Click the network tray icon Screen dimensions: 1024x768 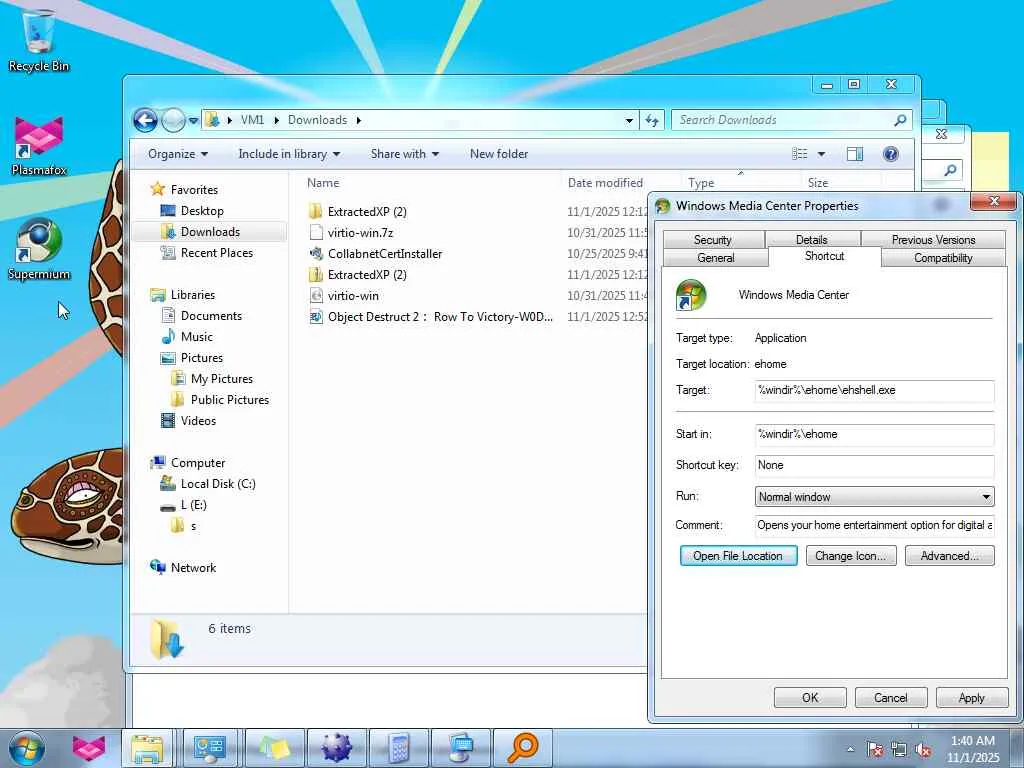[x=899, y=750]
